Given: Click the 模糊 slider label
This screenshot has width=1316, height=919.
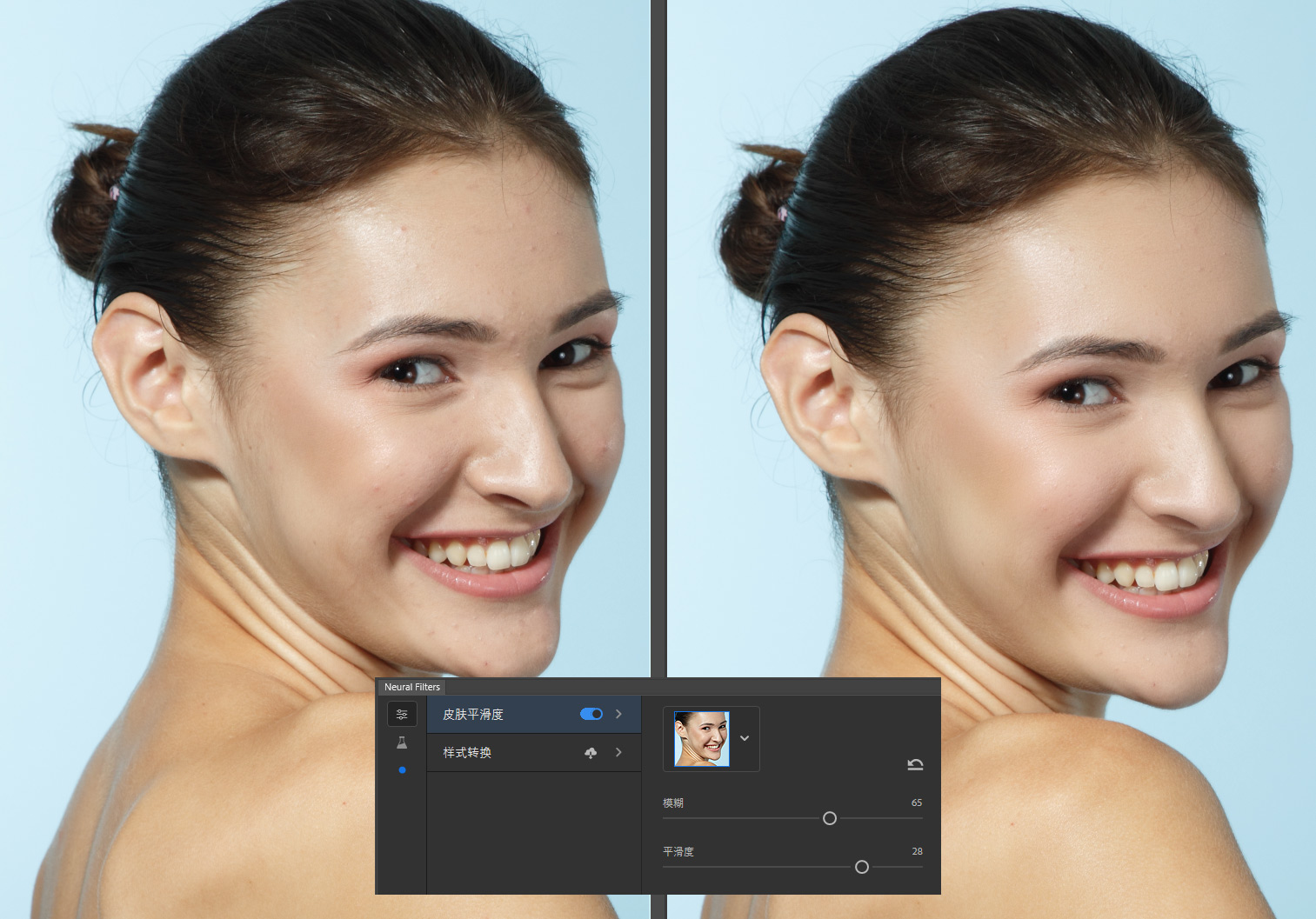Looking at the screenshot, I should pyautogui.click(x=673, y=802).
